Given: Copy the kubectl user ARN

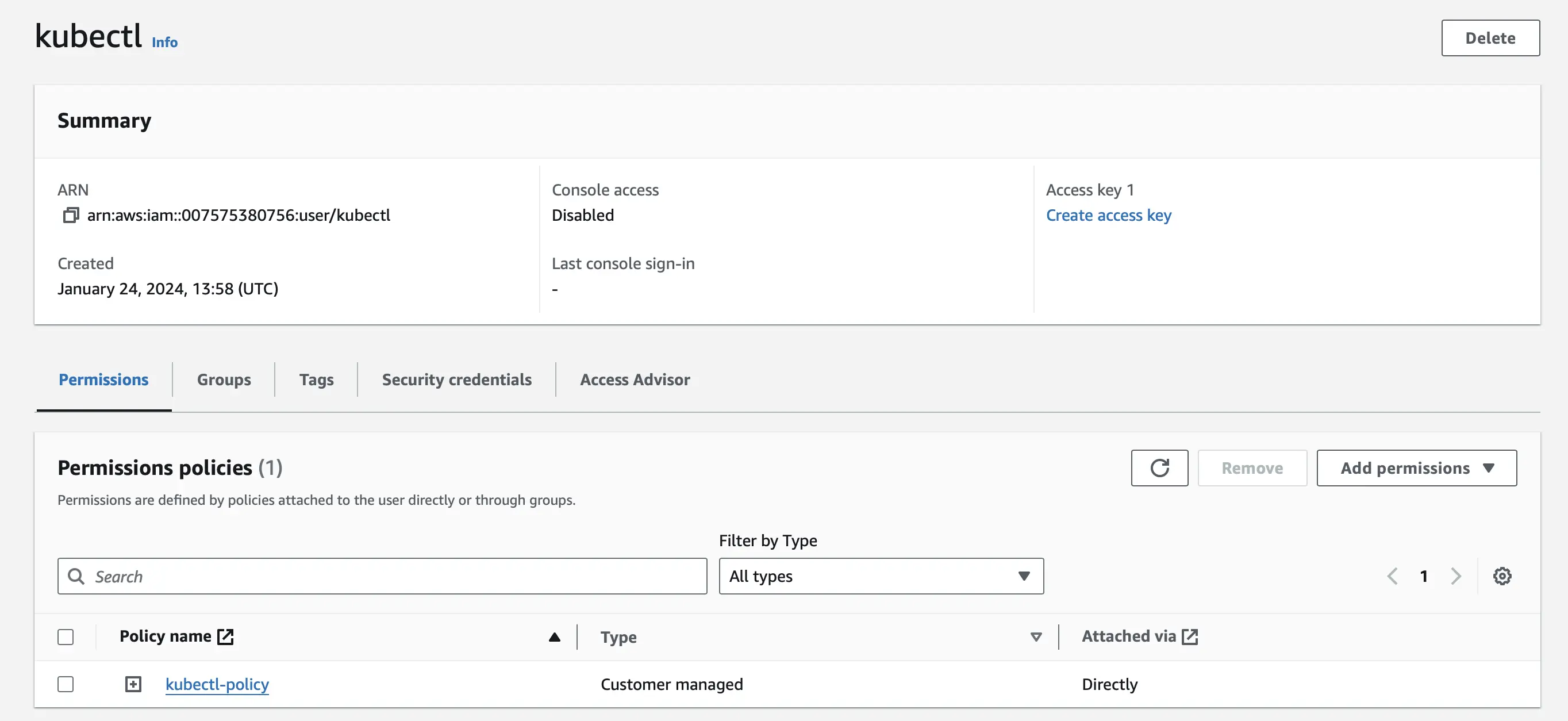Looking at the screenshot, I should coord(71,215).
